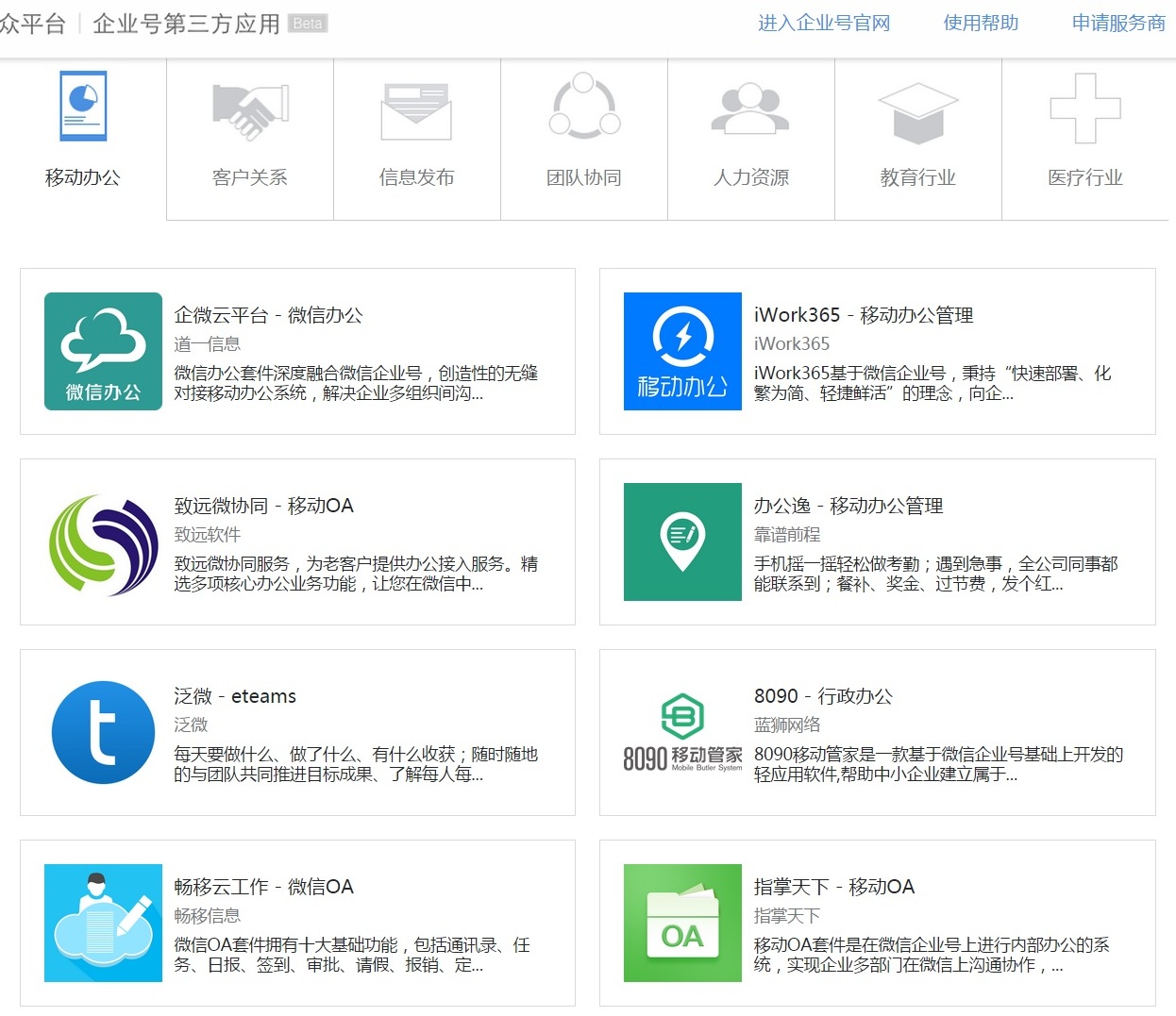Open the title 畅移云工作 - 微信OA
The image size is (1176, 1016).
coord(263,887)
